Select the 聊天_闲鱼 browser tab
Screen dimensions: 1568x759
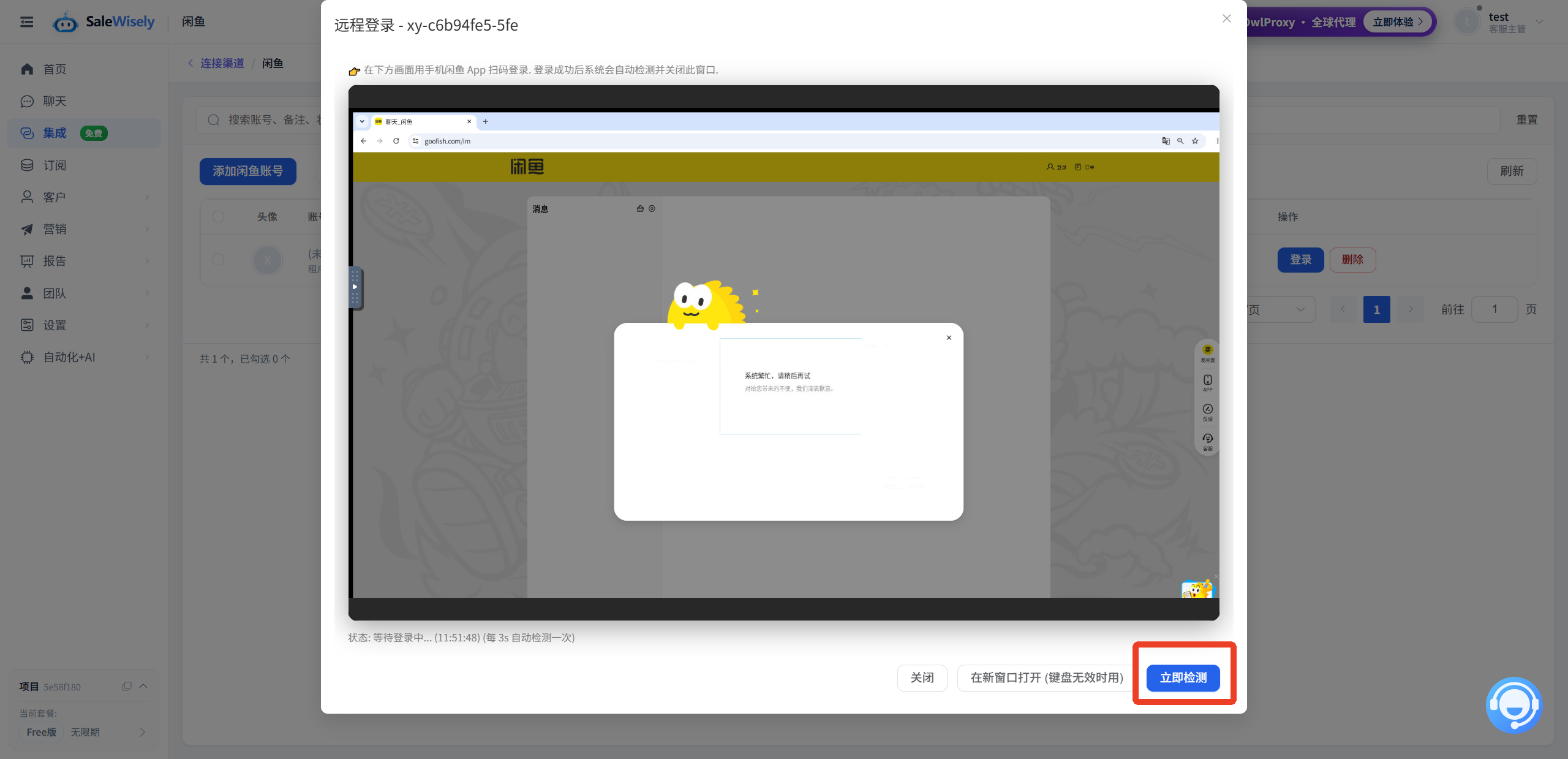coord(423,121)
